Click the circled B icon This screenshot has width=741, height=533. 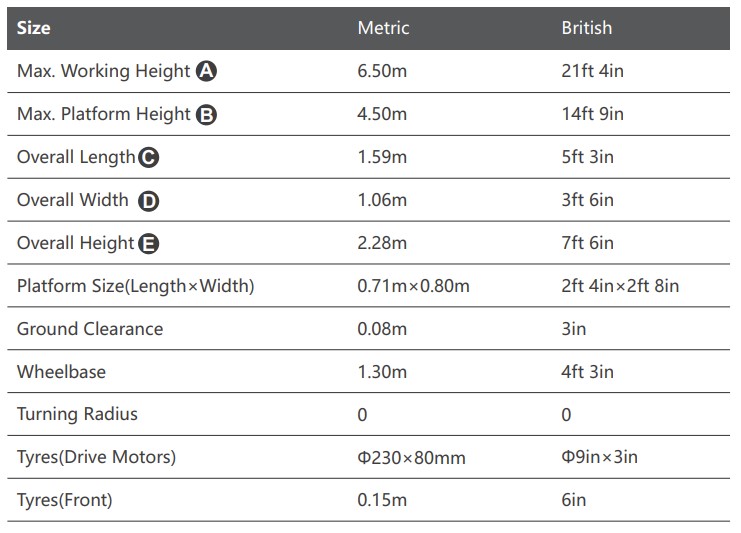pos(207,115)
